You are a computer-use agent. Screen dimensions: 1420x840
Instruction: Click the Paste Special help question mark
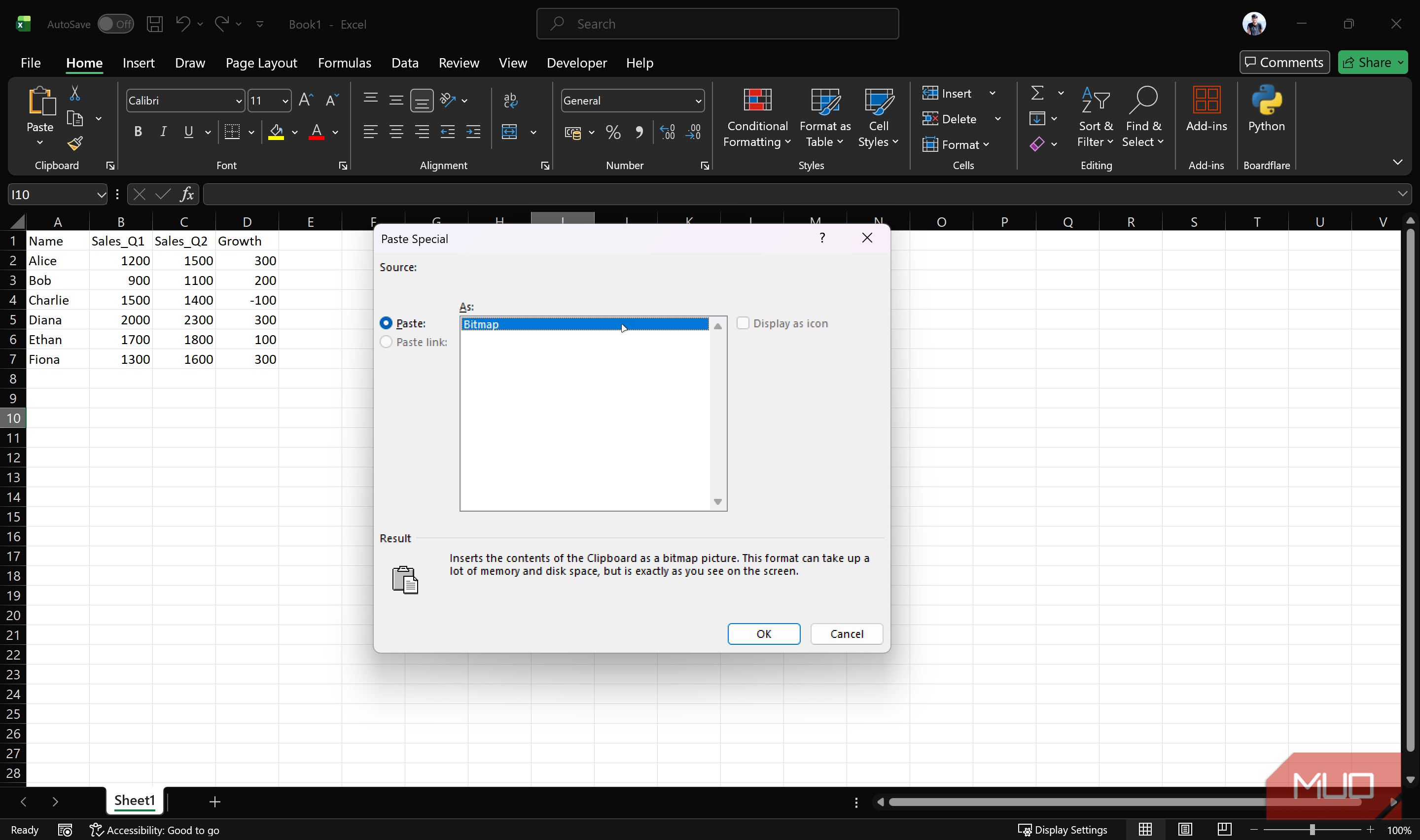click(822, 238)
